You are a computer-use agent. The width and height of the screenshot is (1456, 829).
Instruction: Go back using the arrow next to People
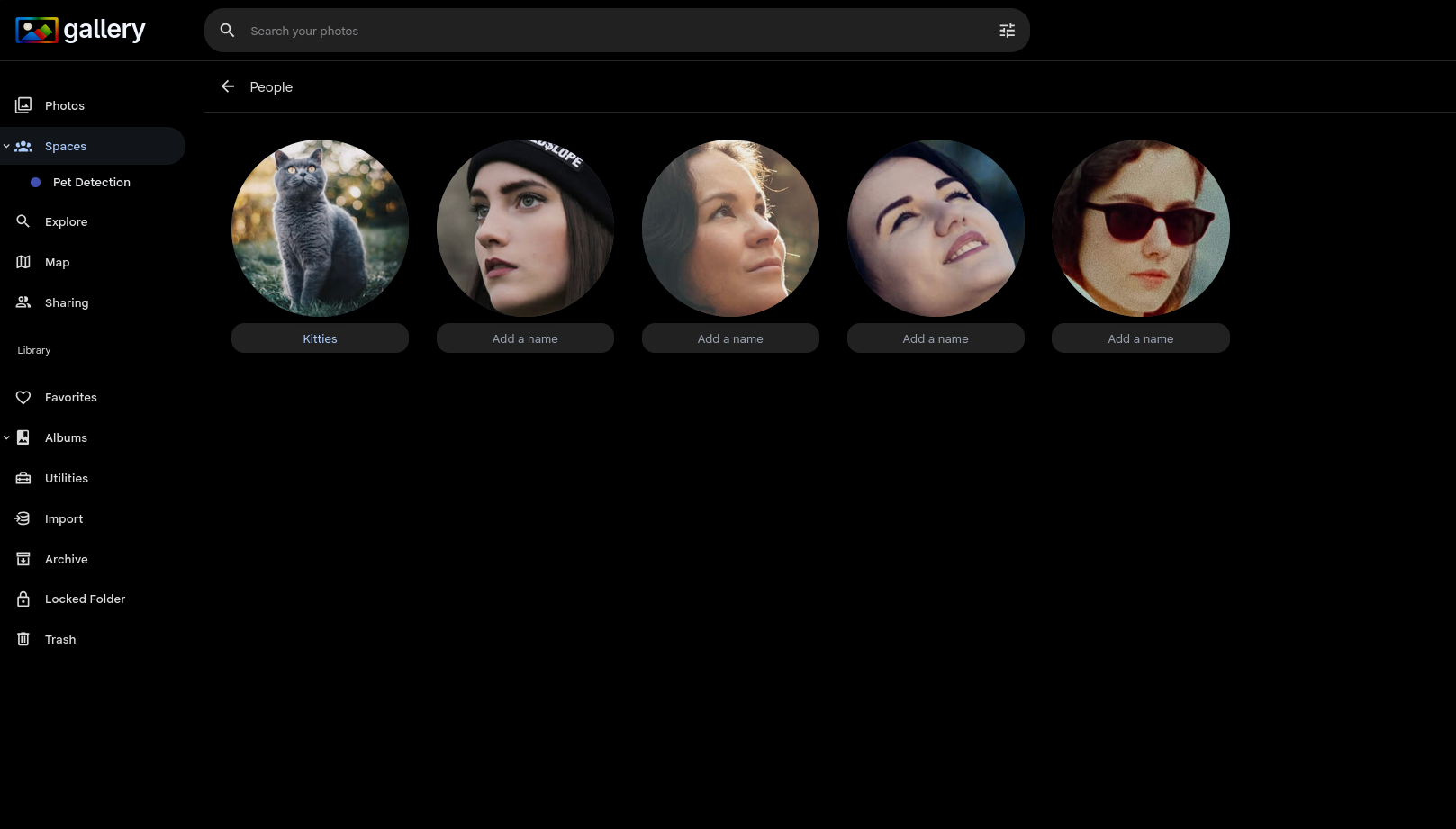(x=228, y=86)
